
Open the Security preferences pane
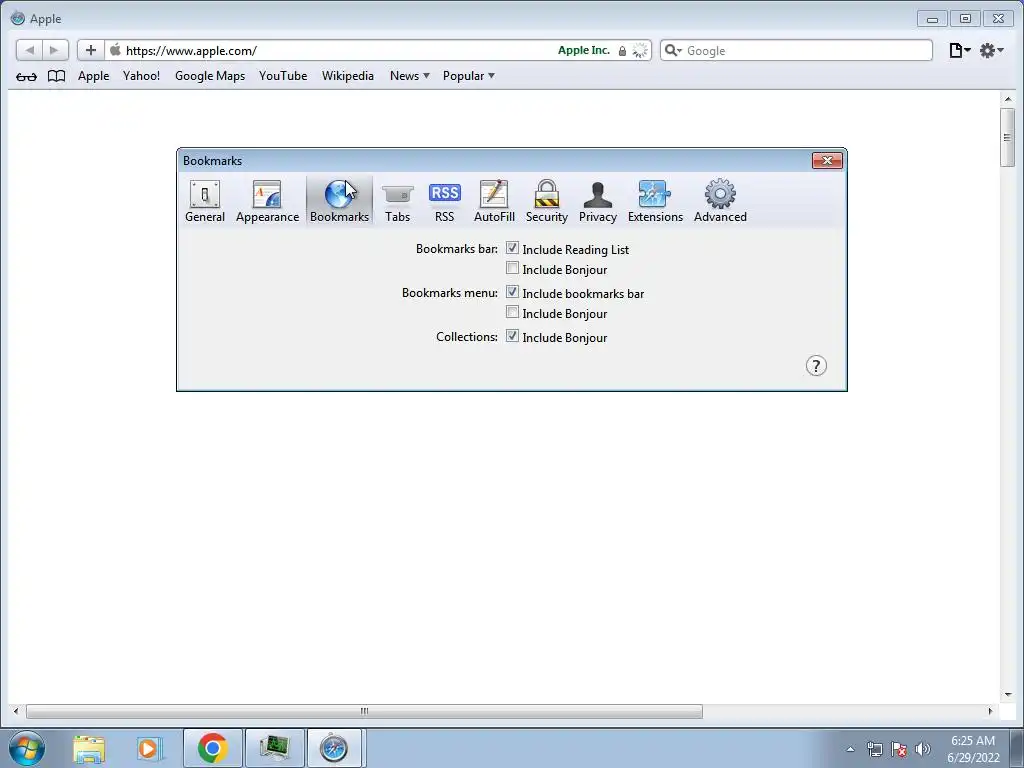547,201
